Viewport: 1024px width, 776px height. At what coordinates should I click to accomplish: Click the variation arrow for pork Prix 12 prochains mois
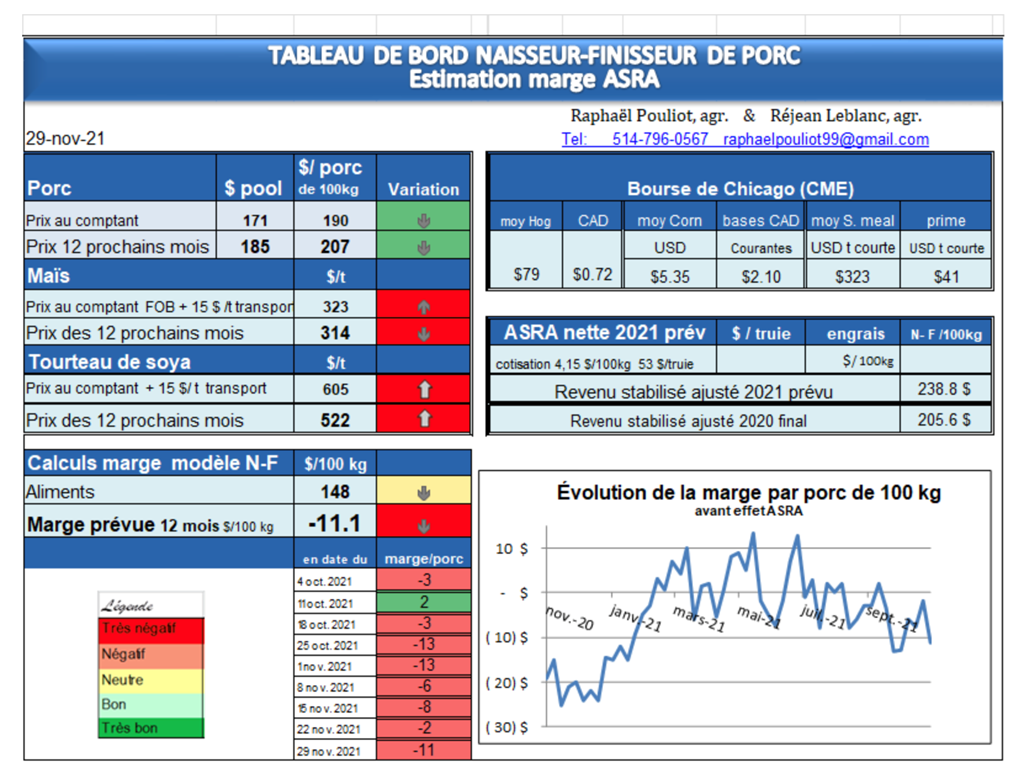[424, 246]
